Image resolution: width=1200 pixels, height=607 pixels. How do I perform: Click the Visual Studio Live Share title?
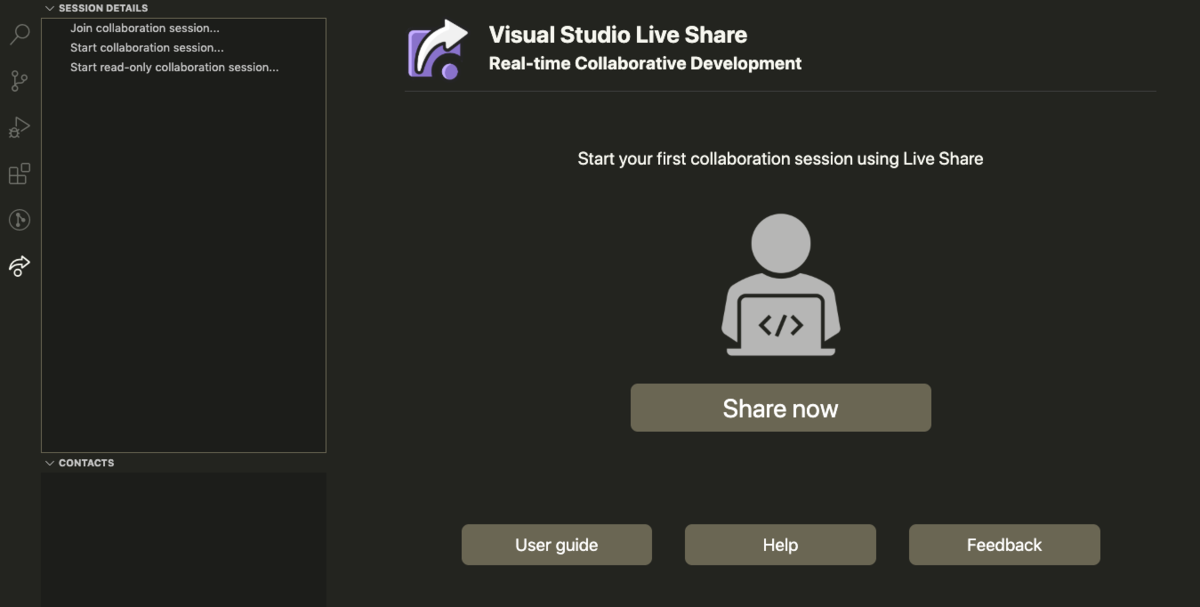pyautogui.click(x=618, y=35)
